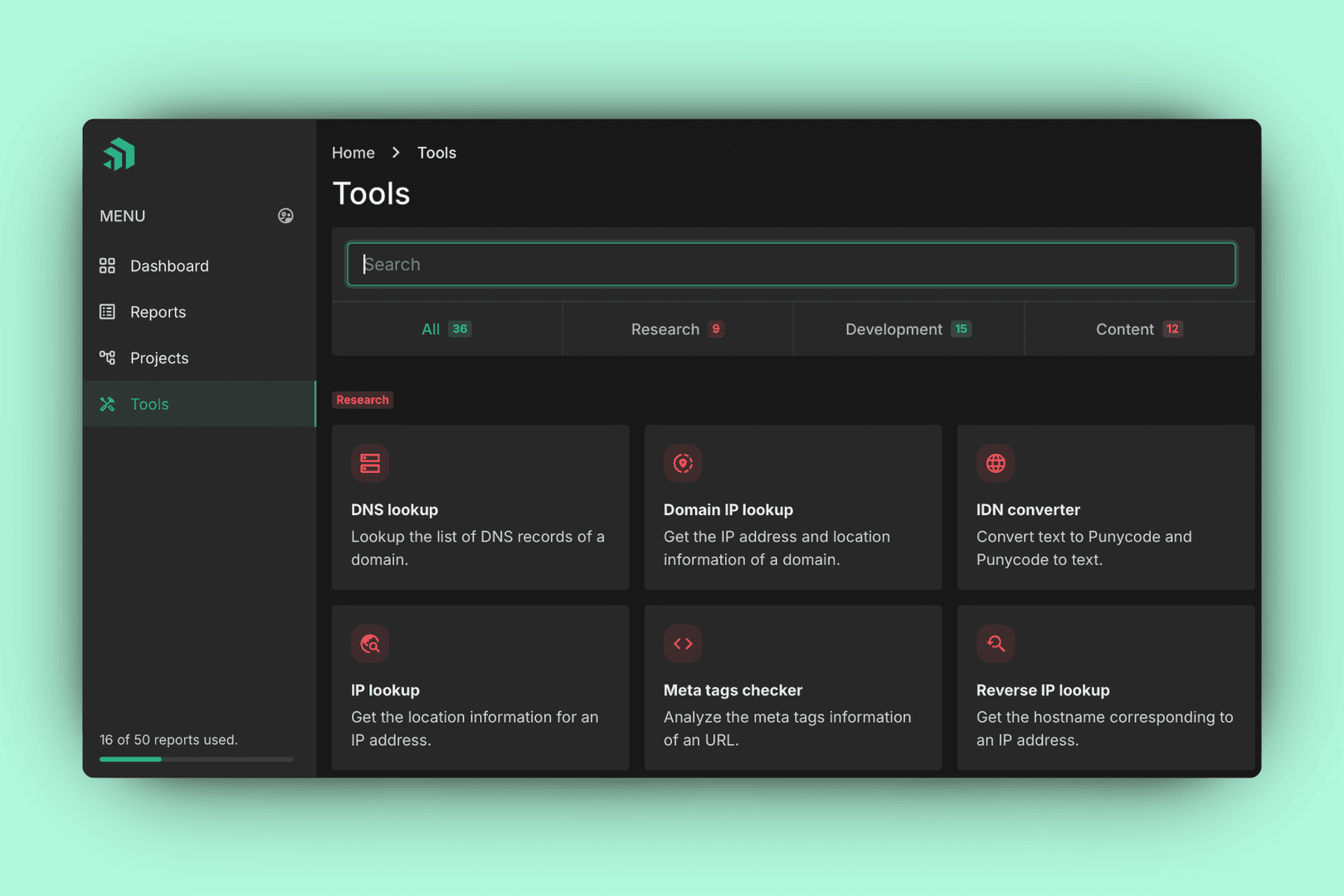Screen dimensions: 1344x896
Task: Open the Reverse IP lookup tool title
Action: click(x=1042, y=690)
